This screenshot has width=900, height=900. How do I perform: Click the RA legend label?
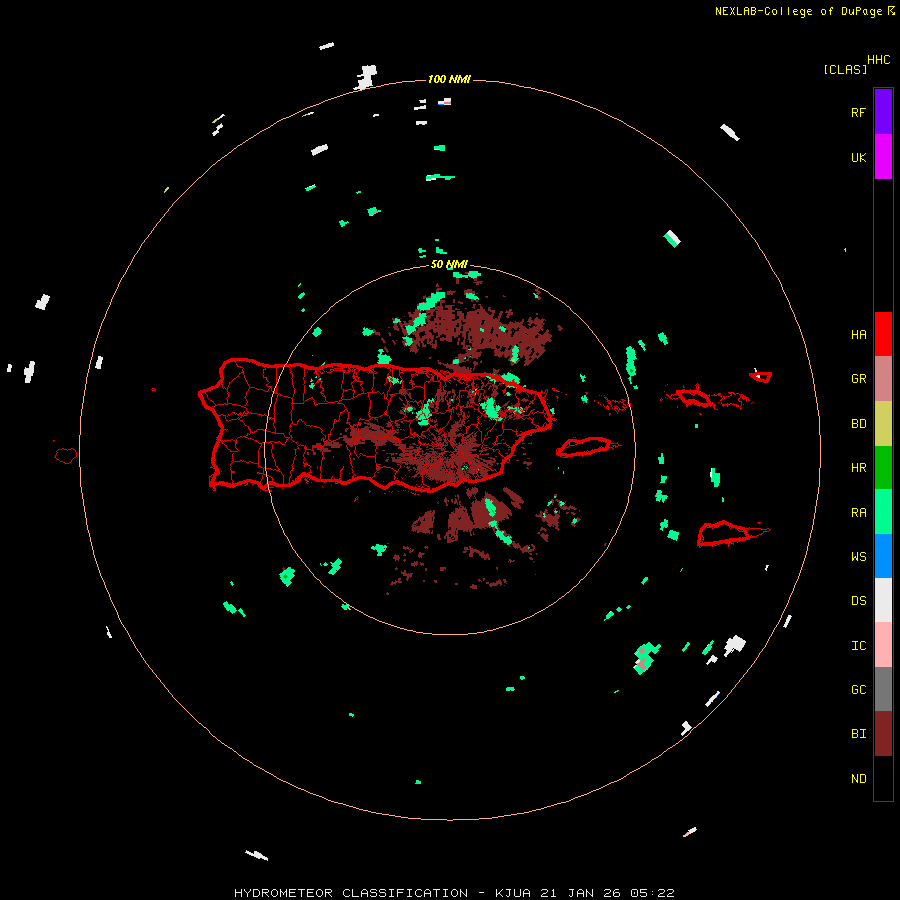pos(858,513)
